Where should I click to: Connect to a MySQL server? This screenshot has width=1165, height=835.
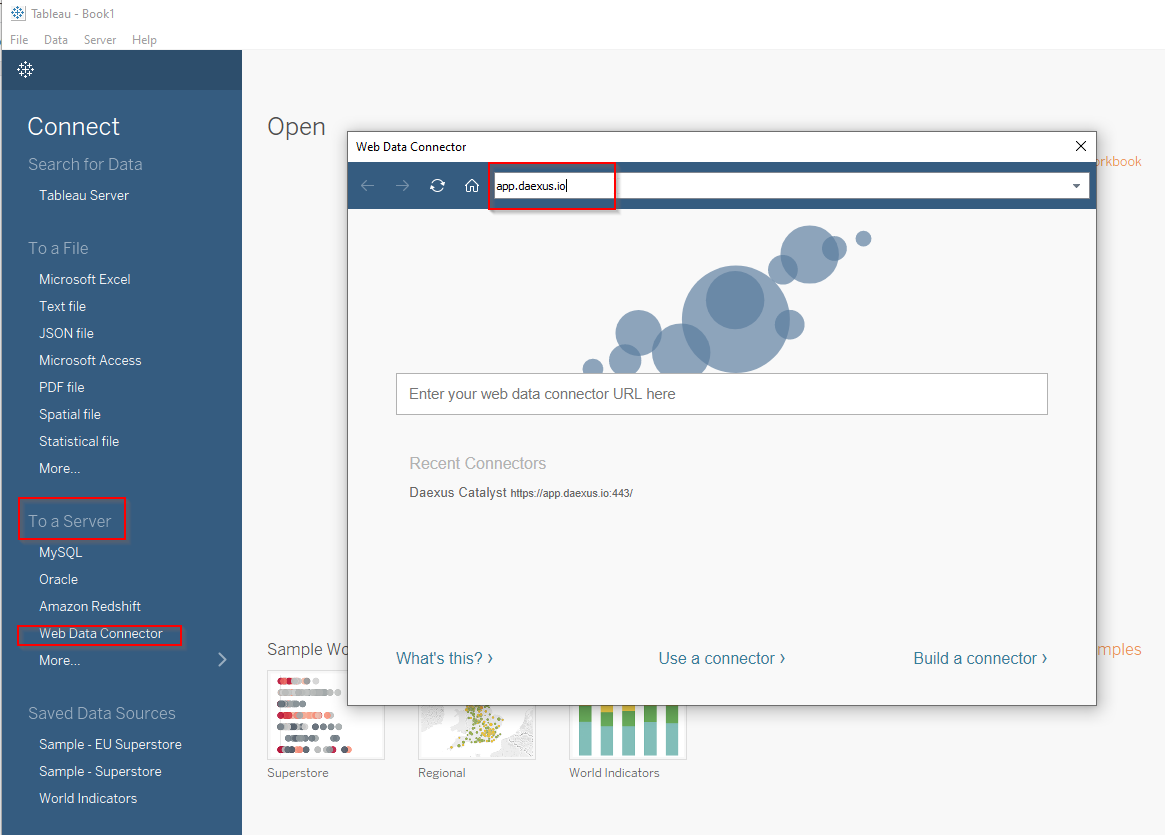pos(60,553)
